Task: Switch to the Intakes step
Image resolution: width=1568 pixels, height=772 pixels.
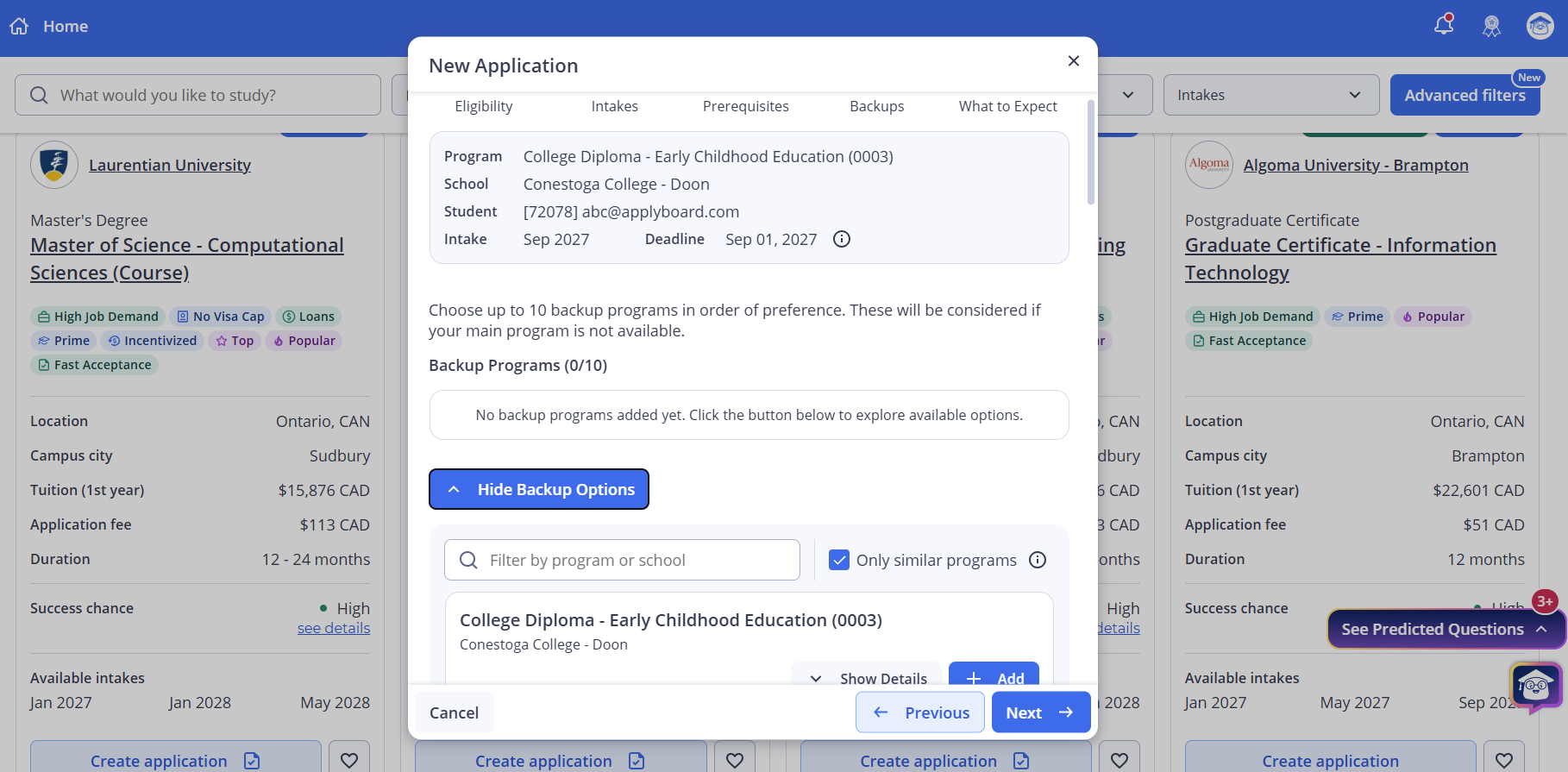Action: click(x=615, y=106)
